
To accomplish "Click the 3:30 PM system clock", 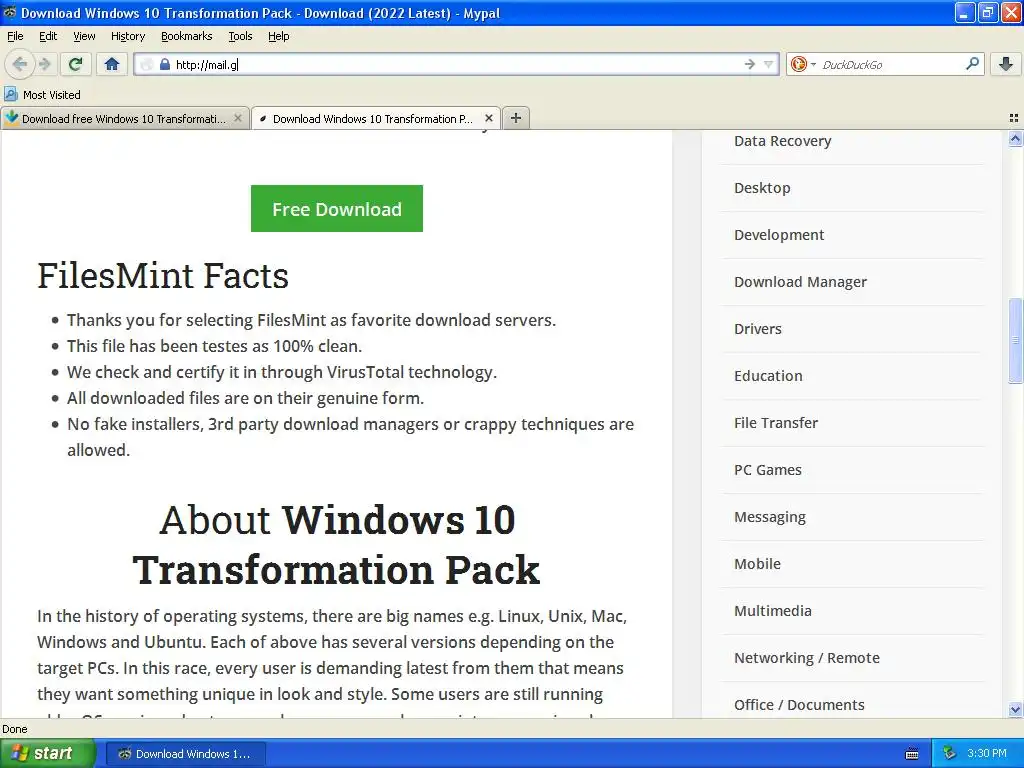I will [x=987, y=754].
